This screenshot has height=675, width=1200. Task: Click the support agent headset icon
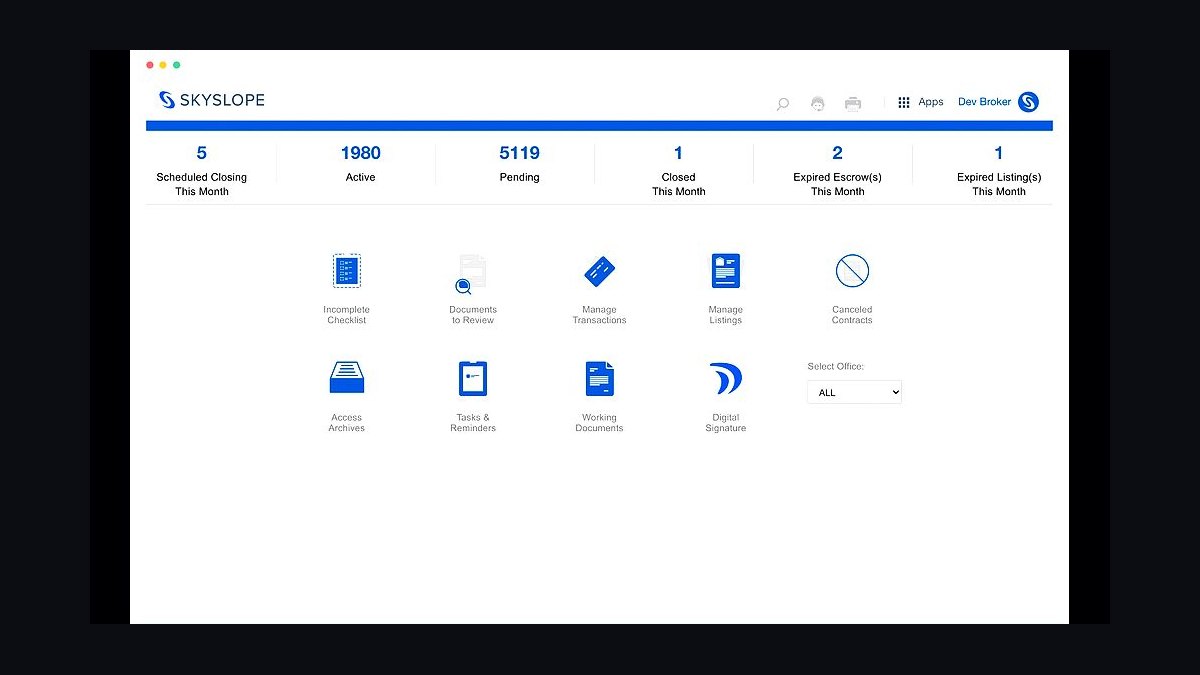818,103
